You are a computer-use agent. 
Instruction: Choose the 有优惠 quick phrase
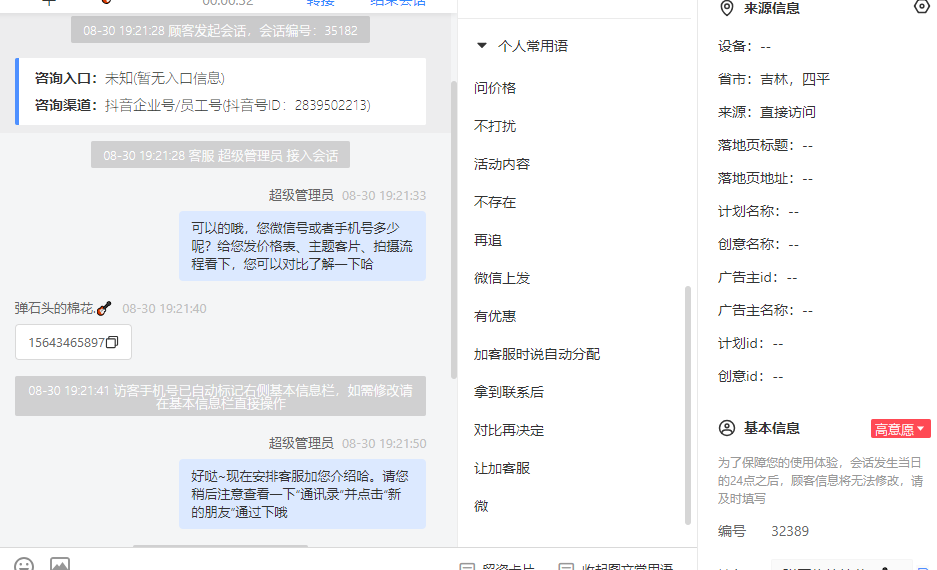click(495, 317)
